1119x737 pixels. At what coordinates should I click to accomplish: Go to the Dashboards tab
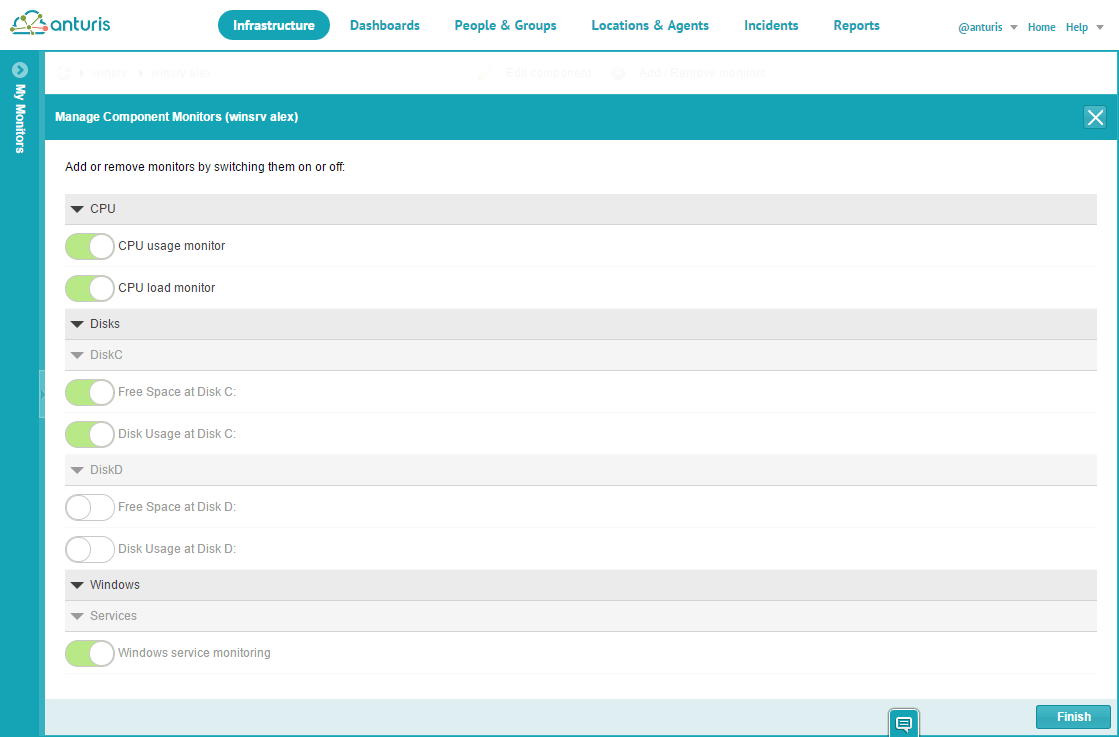[x=385, y=25]
